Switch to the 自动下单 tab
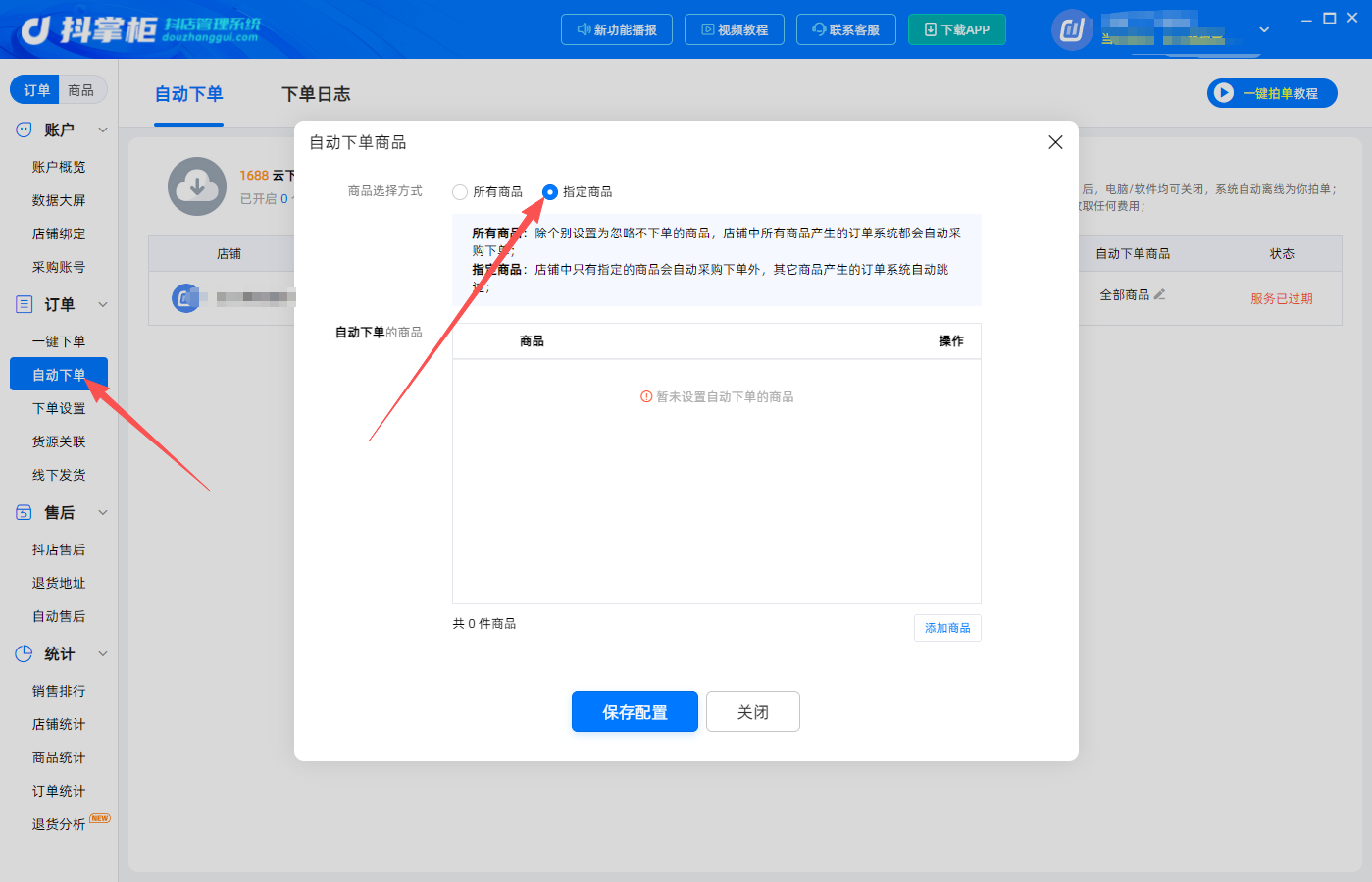 coord(189,94)
